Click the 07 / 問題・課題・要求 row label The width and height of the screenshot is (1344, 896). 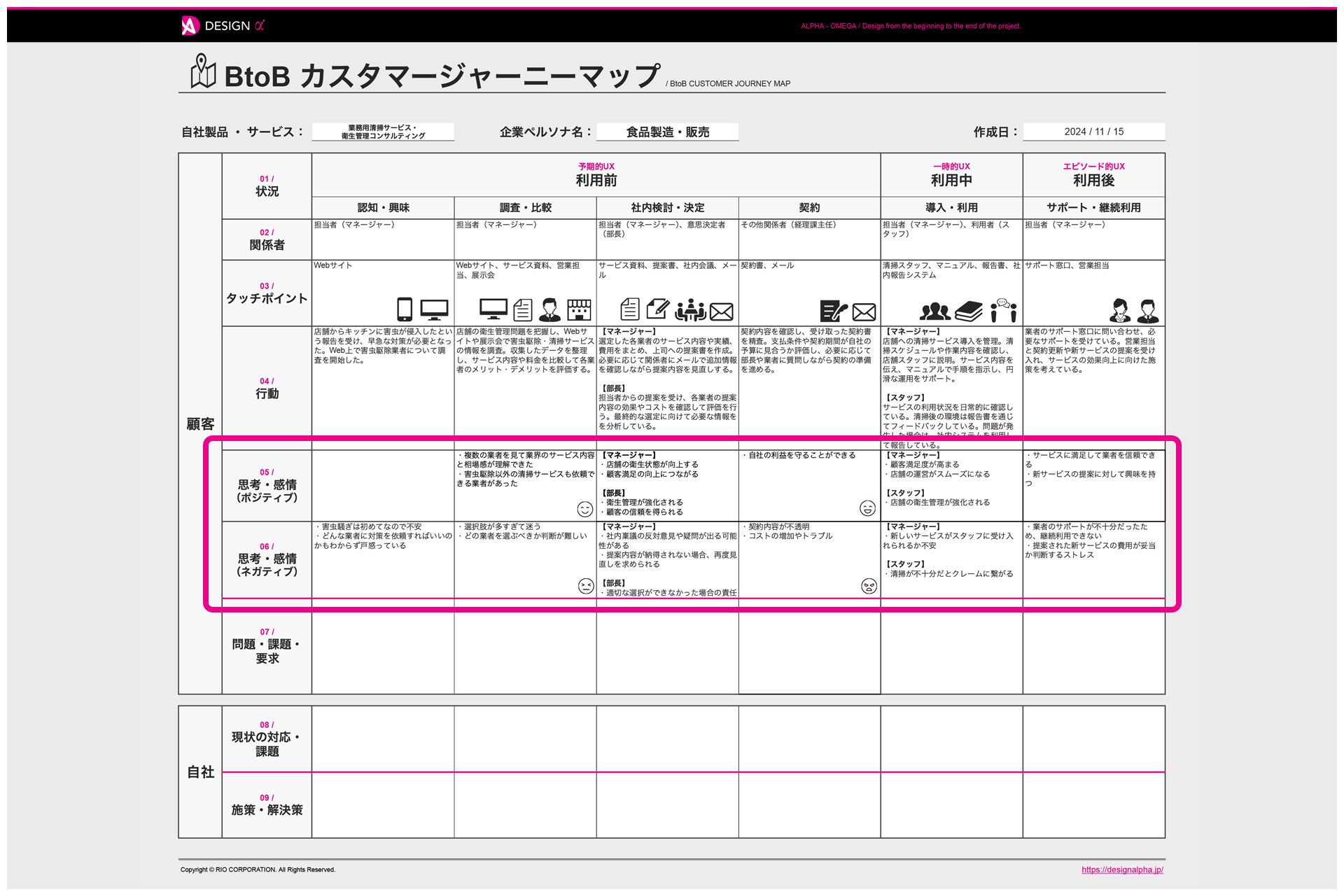click(x=267, y=646)
